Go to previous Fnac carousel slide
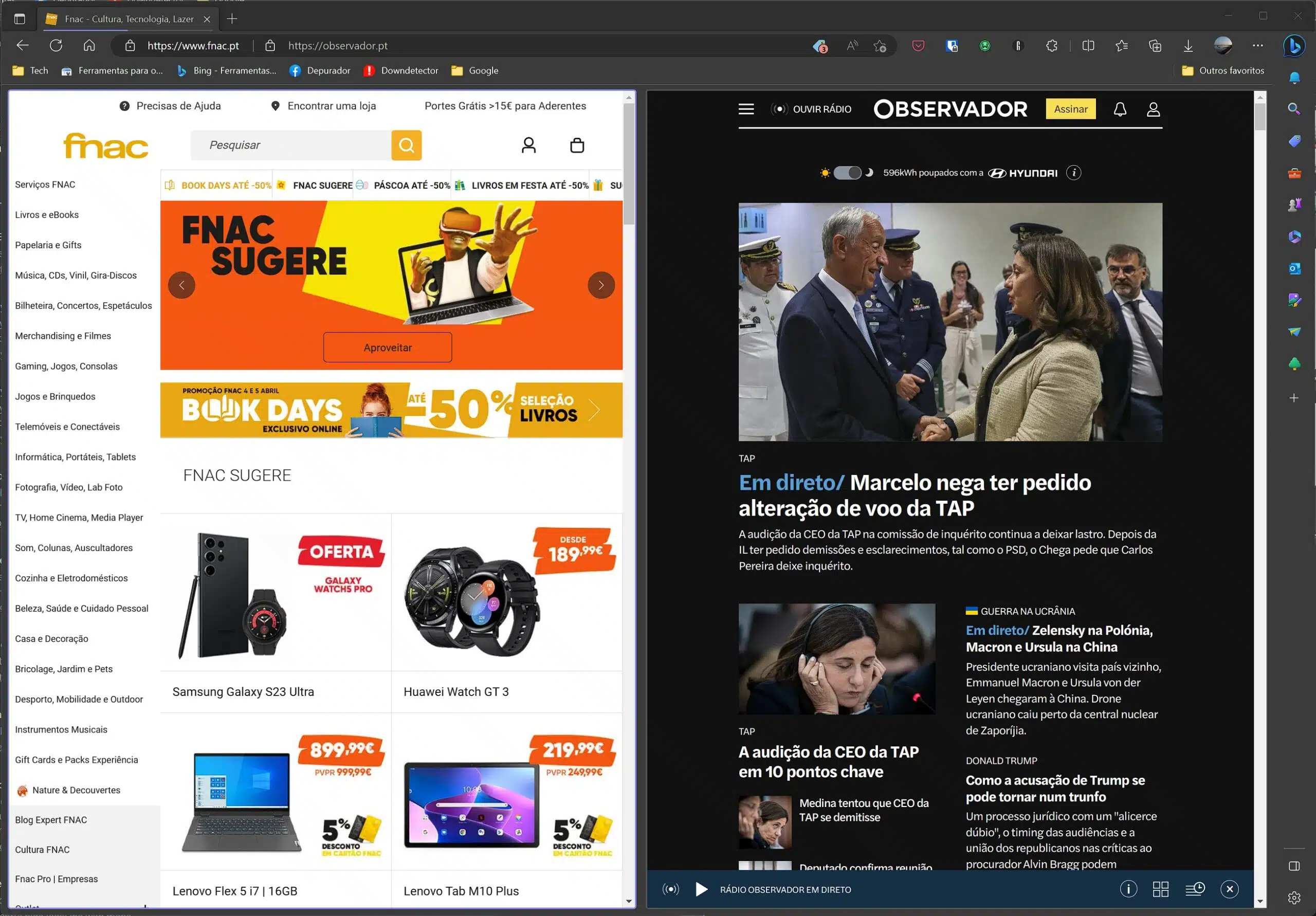The height and width of the screenshot is (916, 1316). pyautogui.click(x=181, y=285)
